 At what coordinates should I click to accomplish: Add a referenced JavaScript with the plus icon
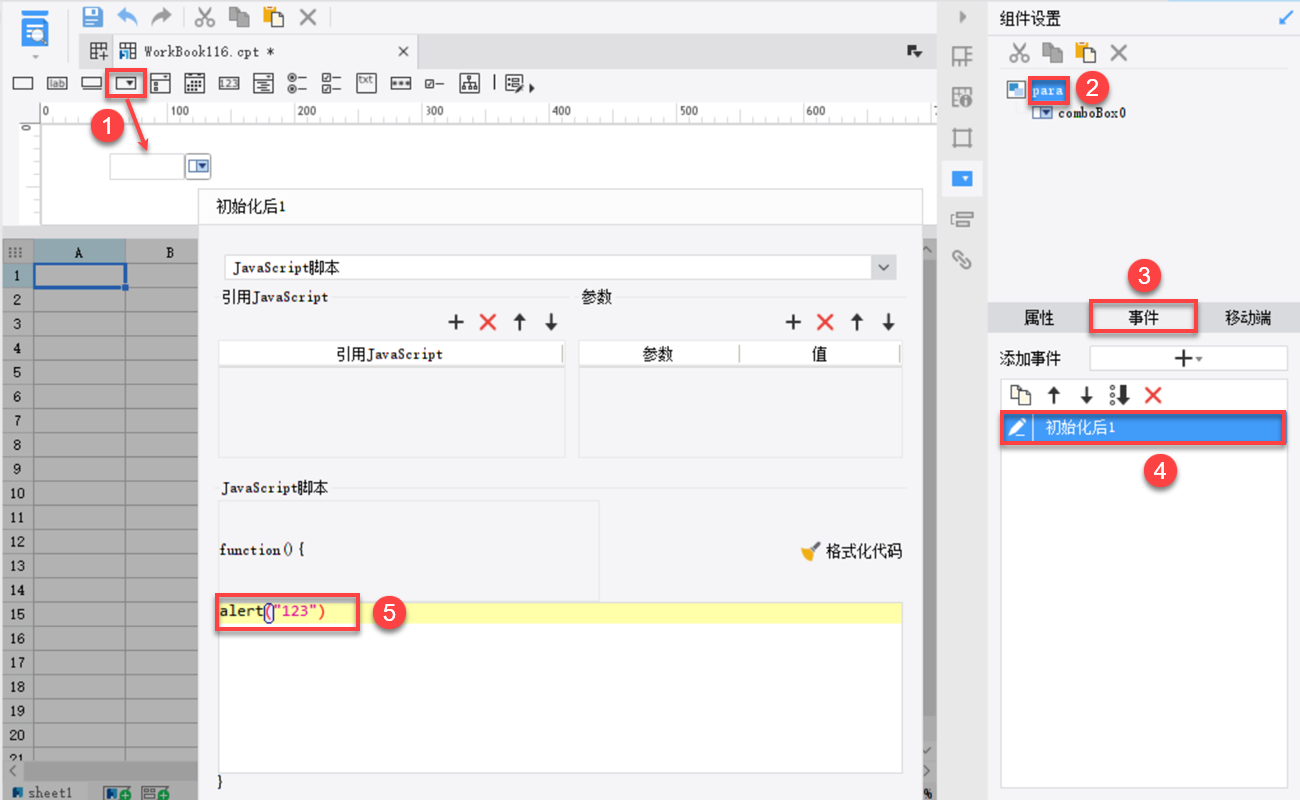coord(456,322)
